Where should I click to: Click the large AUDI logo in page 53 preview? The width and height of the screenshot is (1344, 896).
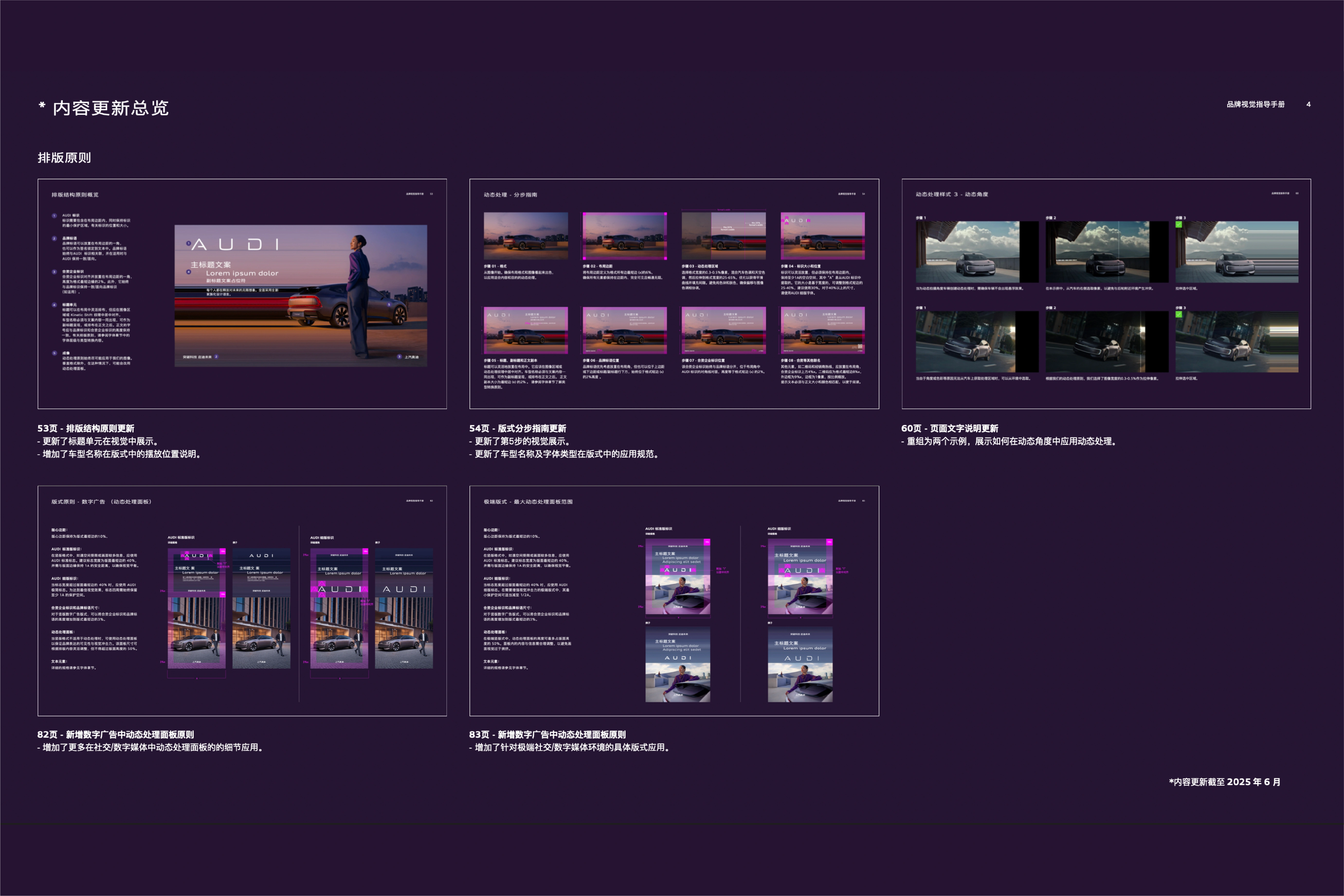tap(235, 245)
